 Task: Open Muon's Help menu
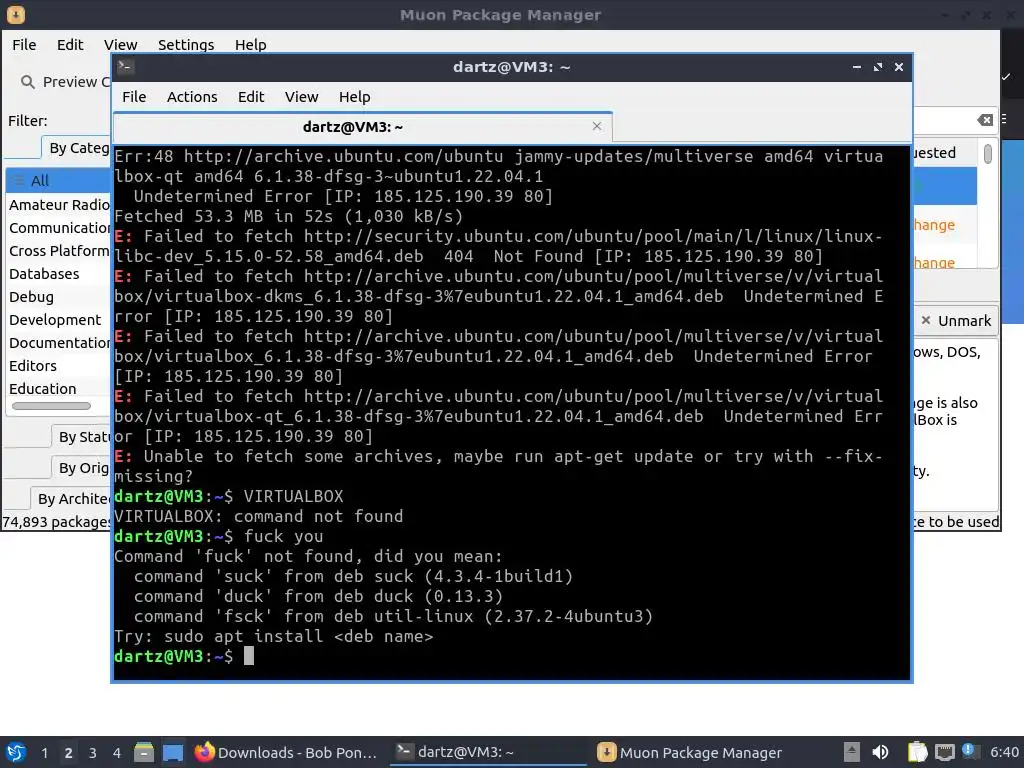point(250,44)
